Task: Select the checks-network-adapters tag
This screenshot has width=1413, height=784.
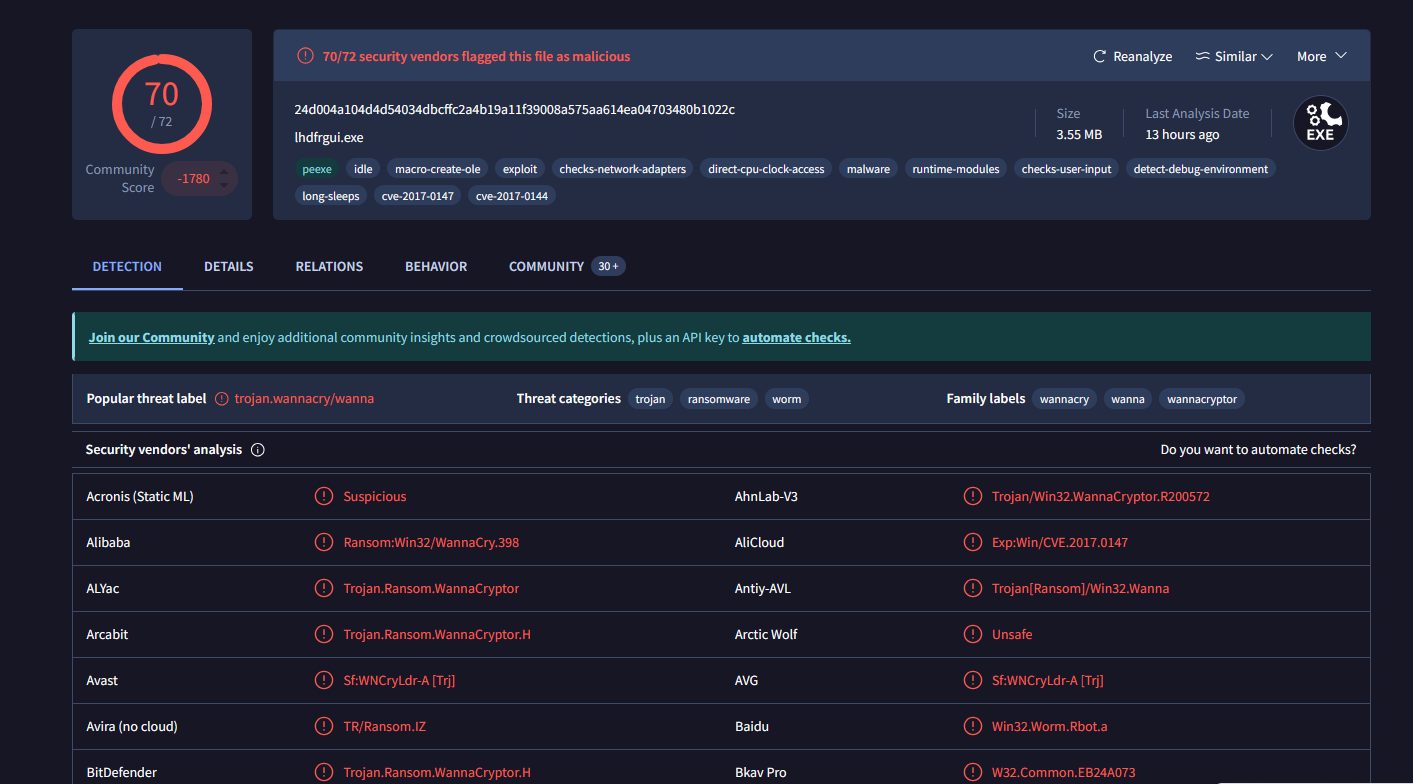Action: point(623,169)
